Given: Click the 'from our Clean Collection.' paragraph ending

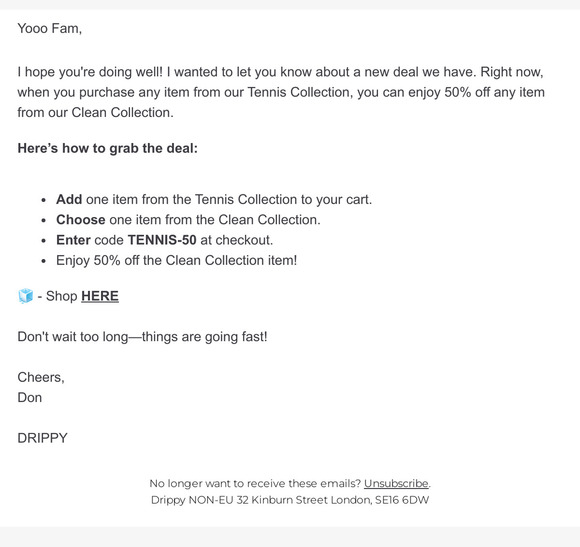Looking at the screenshot, I should (95, 112).
